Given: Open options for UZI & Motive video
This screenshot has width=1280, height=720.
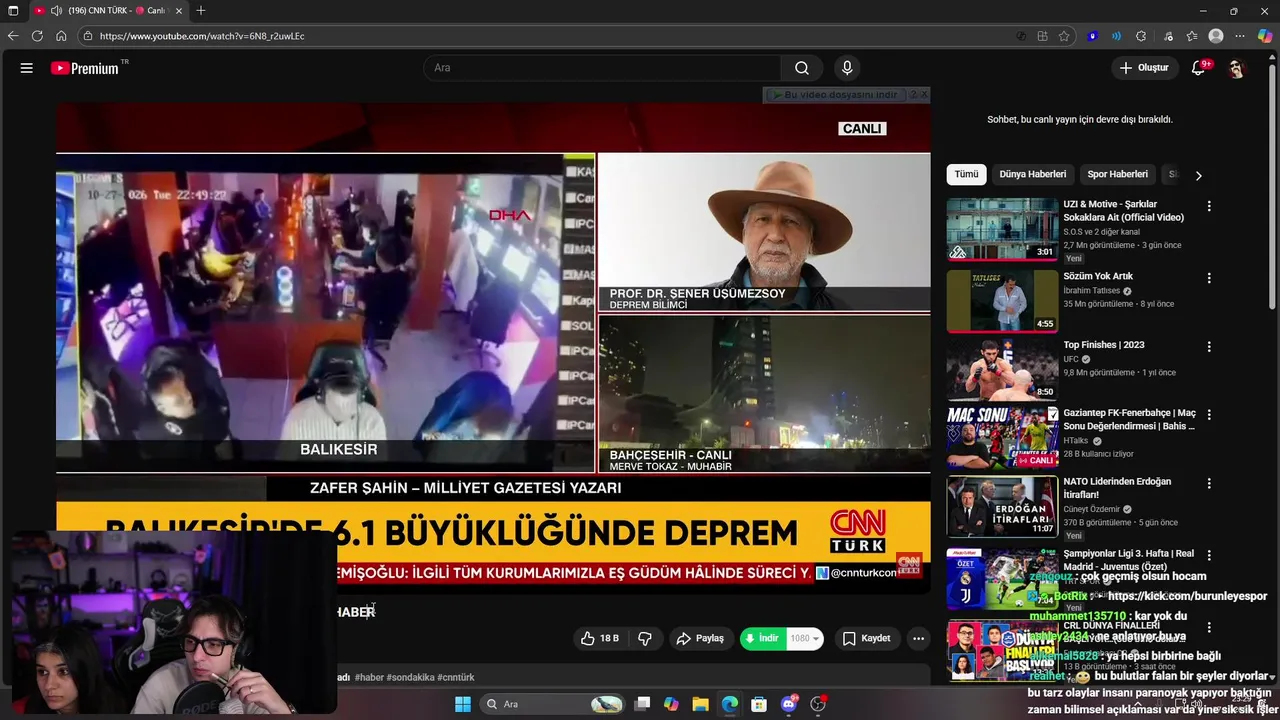Looking at the screenshot, I should [1209, 206].
